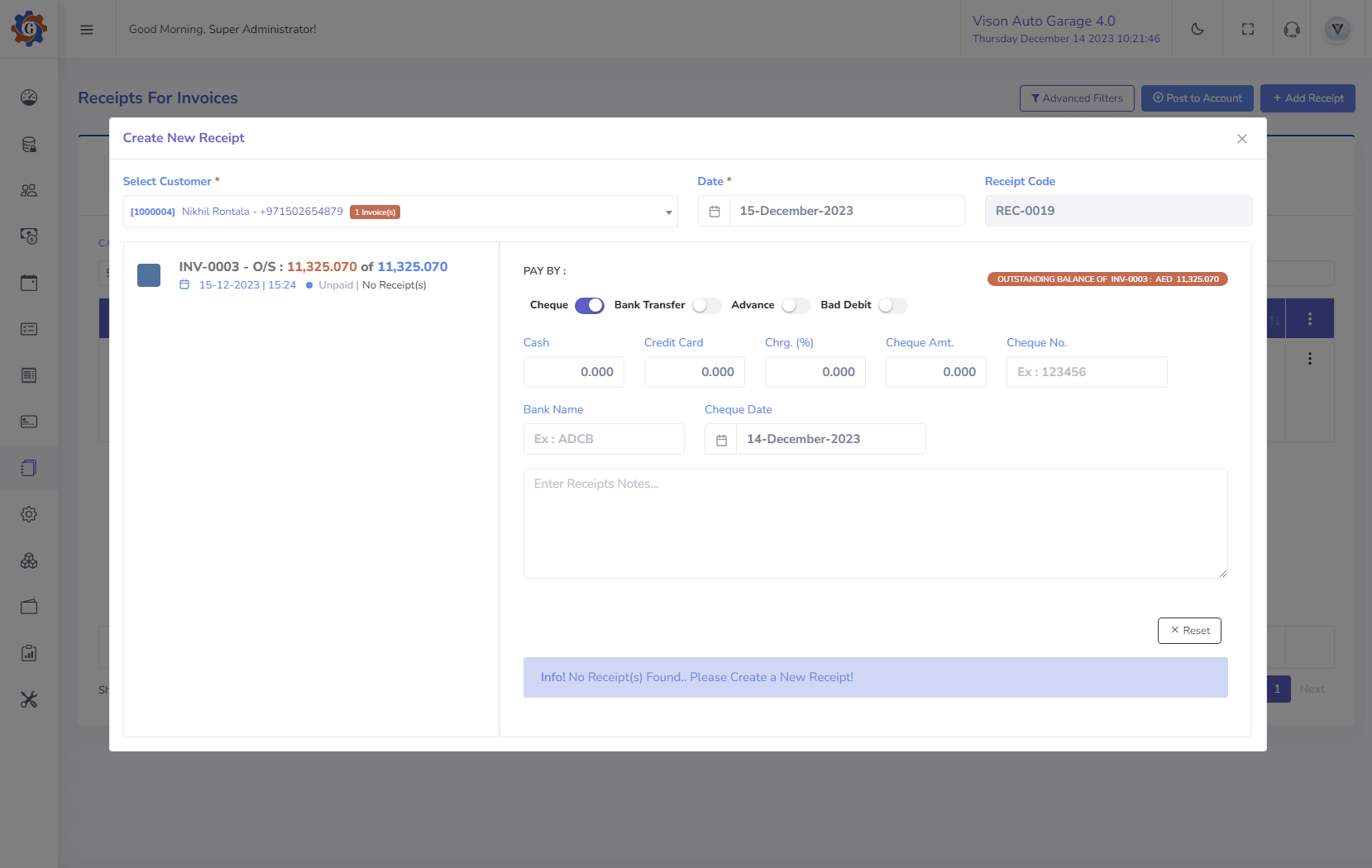Screen dimensions: 1372x868
Task: Check the INV-0003 invoice checkbox
Action: (149, 275)
